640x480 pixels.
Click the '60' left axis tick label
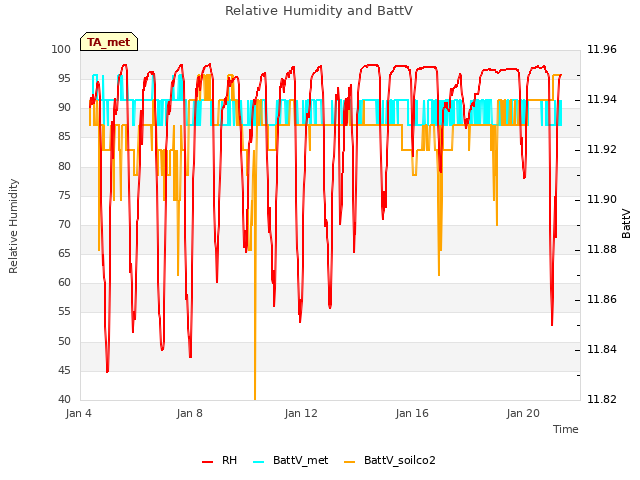point(64,282)
